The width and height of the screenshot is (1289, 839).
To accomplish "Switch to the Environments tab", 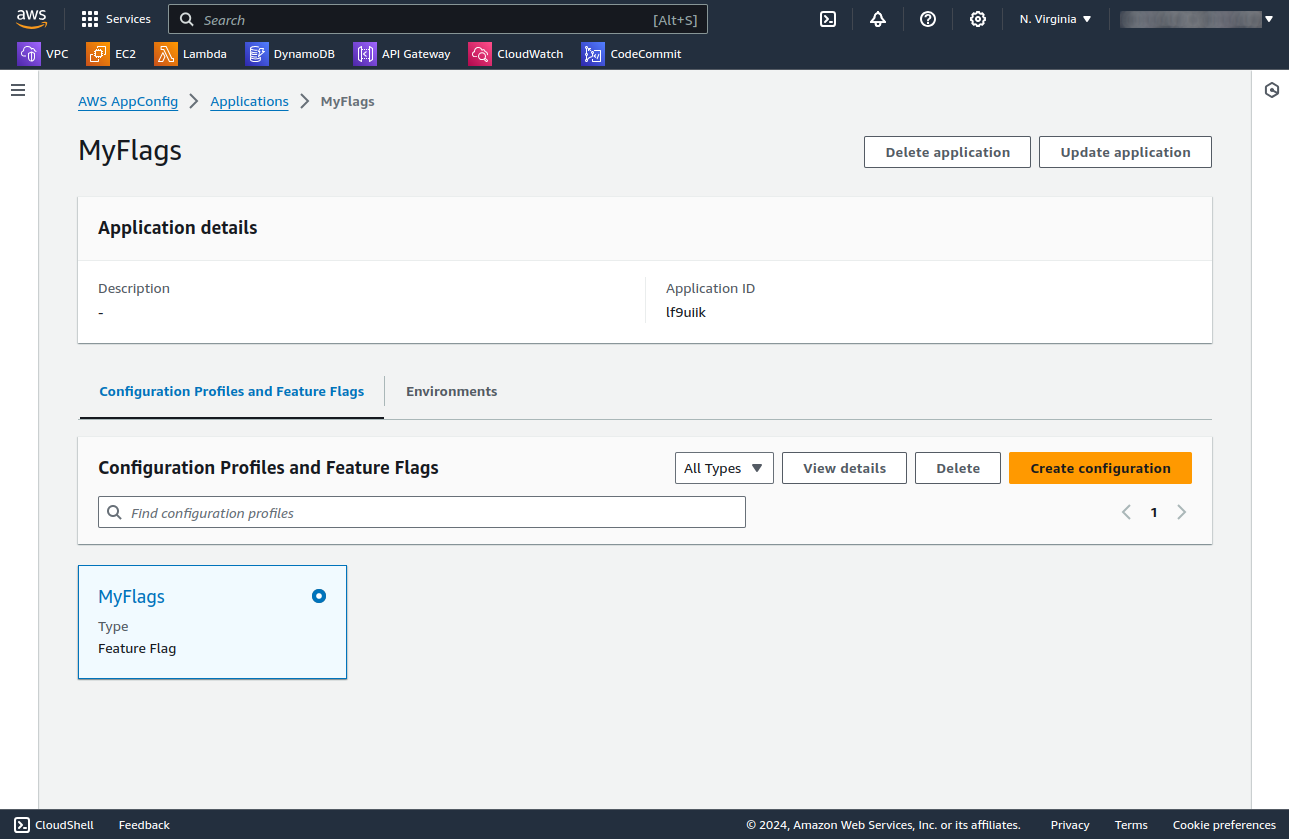I will pyautogui.click(x=451, y=391).
